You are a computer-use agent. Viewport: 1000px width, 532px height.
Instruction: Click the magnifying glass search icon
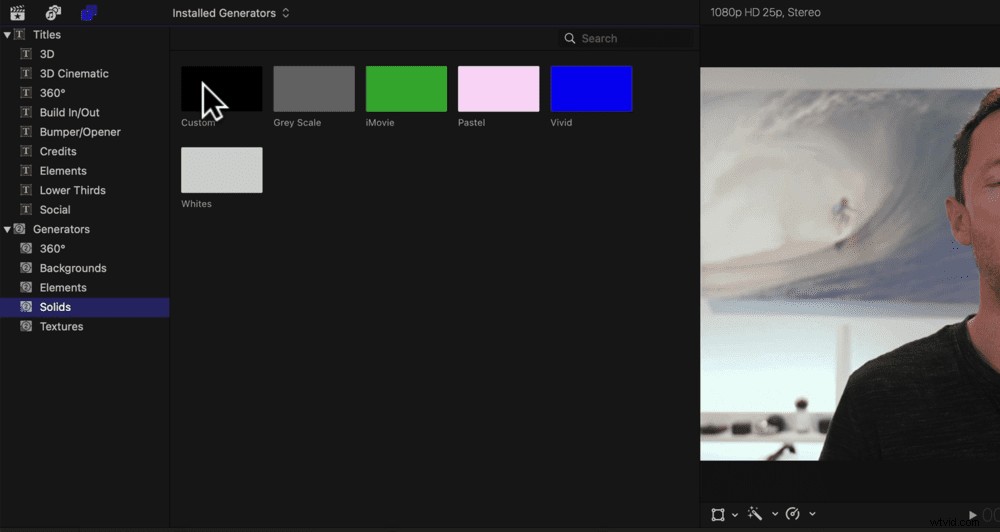pyautogui.click(x=570, y=38)
